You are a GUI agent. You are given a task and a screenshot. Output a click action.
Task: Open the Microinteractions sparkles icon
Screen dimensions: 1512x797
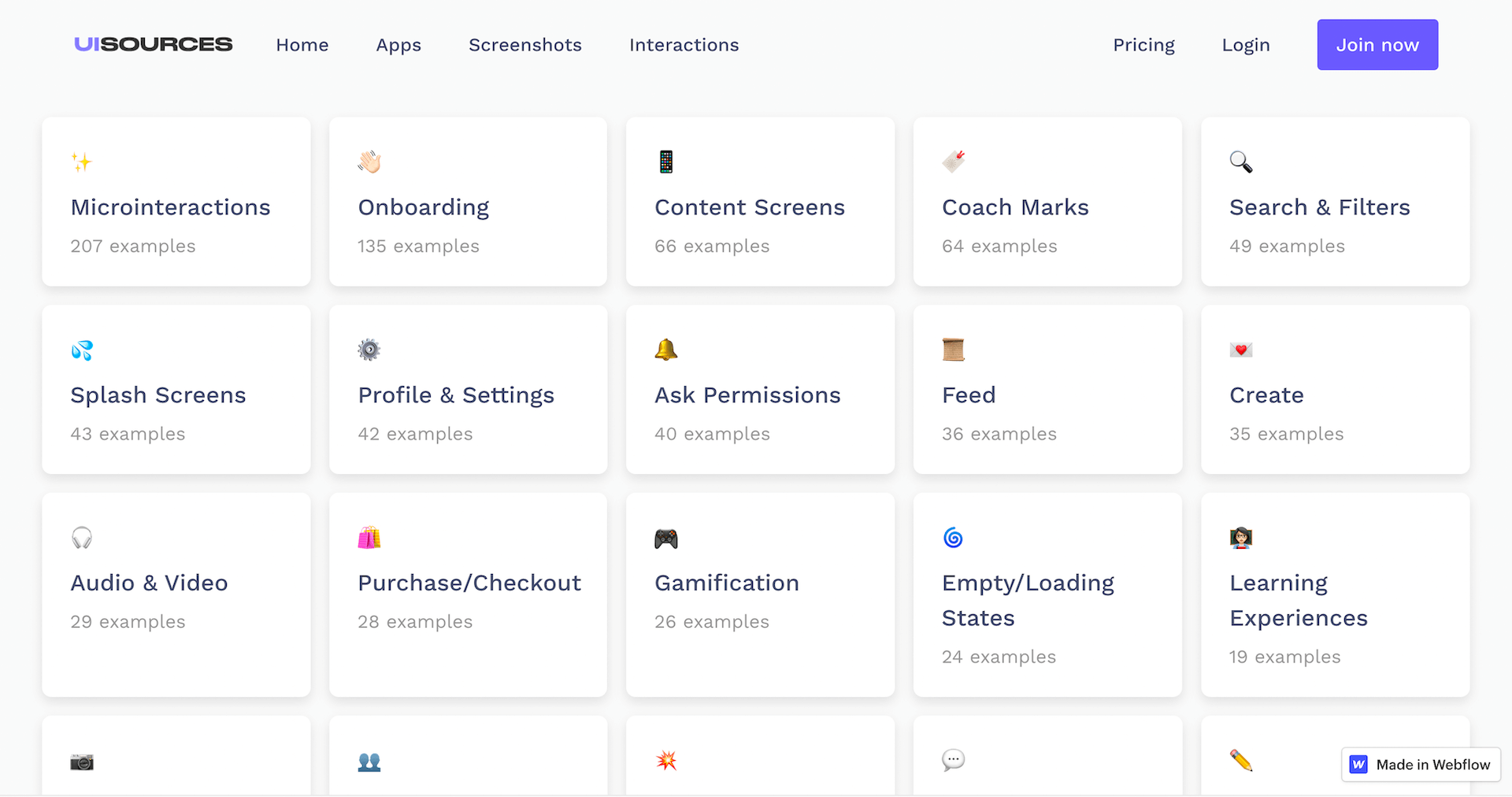tap(81, 161)
